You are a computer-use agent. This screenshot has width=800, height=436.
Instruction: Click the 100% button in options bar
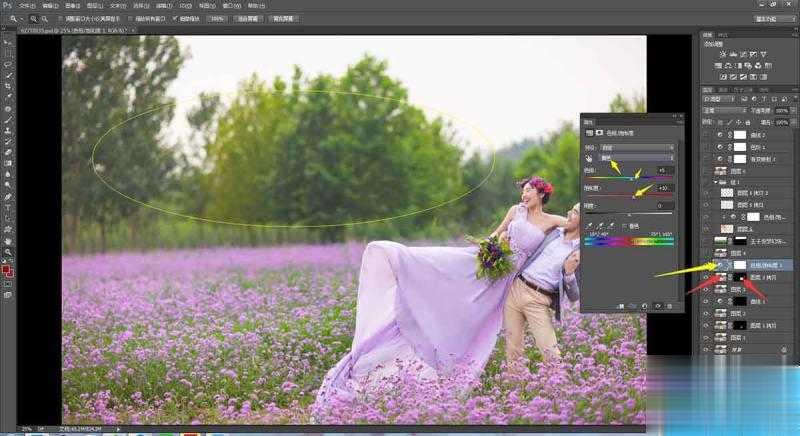click(217, 19)
